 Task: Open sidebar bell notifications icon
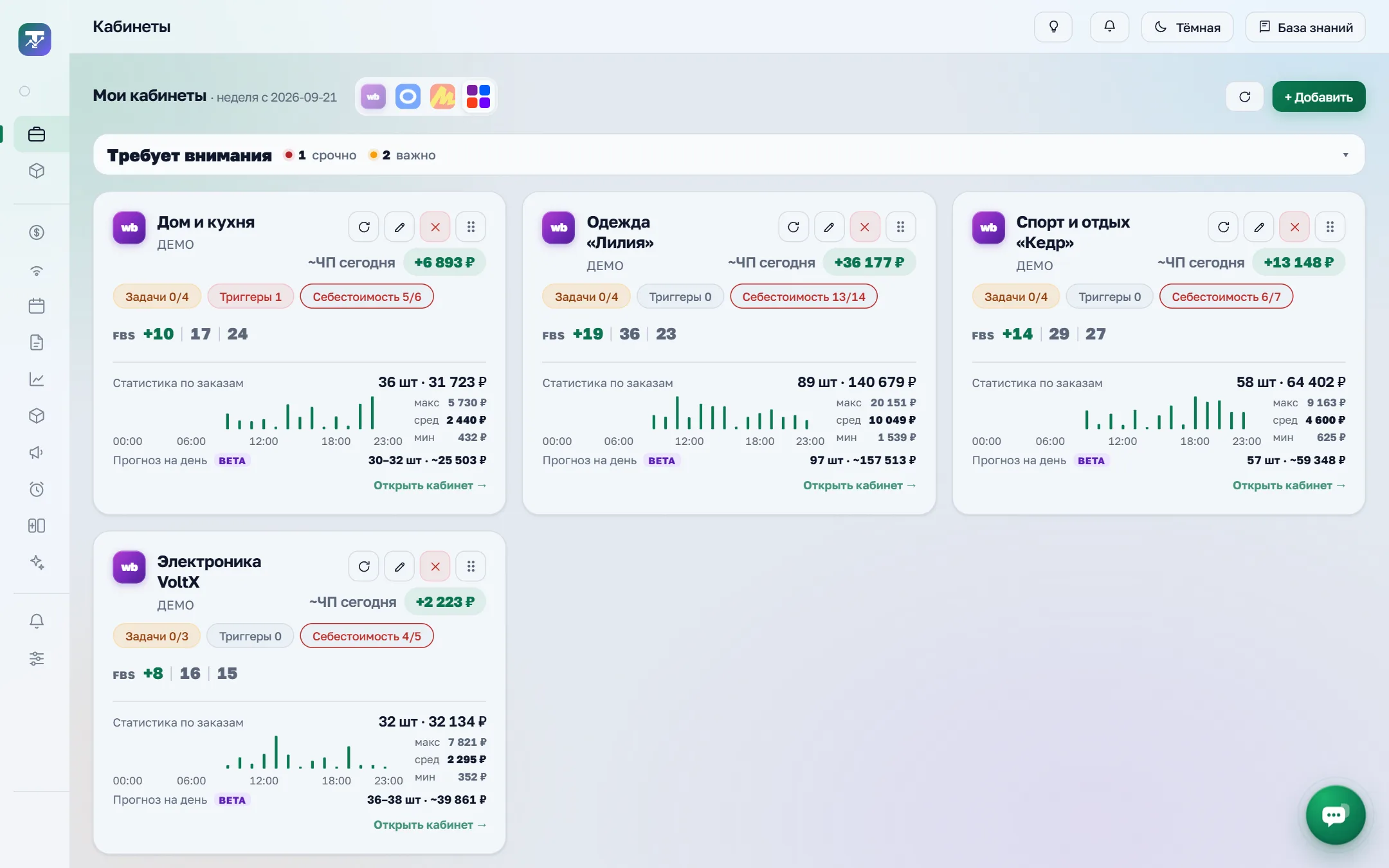pyautogui.click(x=37, y=621)
